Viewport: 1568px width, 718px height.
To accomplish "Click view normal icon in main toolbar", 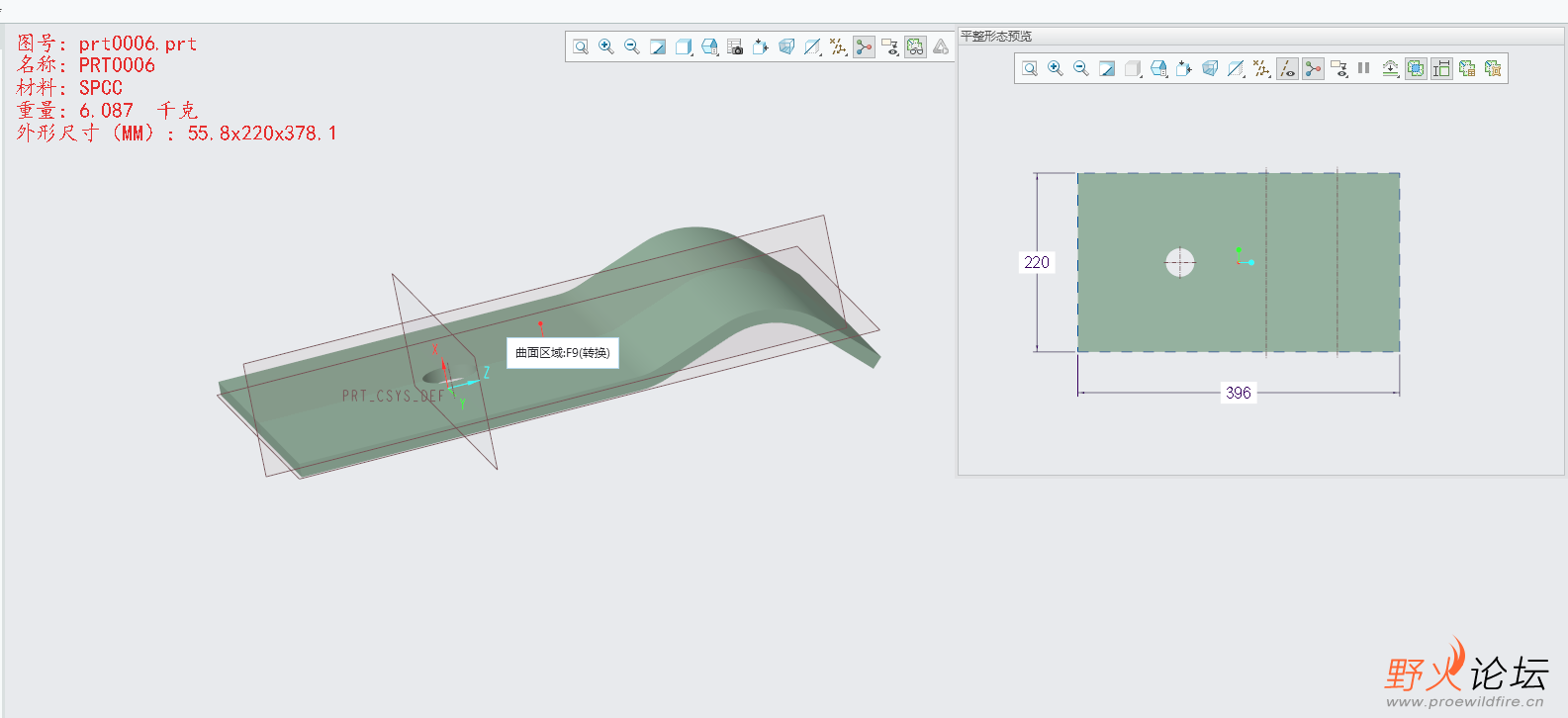I will pos(761,46).
